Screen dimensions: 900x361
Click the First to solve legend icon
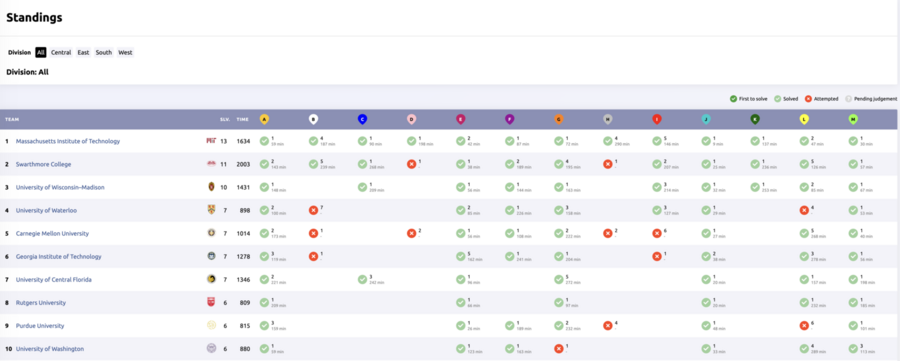pyautogui.click(x=734, y=99)
